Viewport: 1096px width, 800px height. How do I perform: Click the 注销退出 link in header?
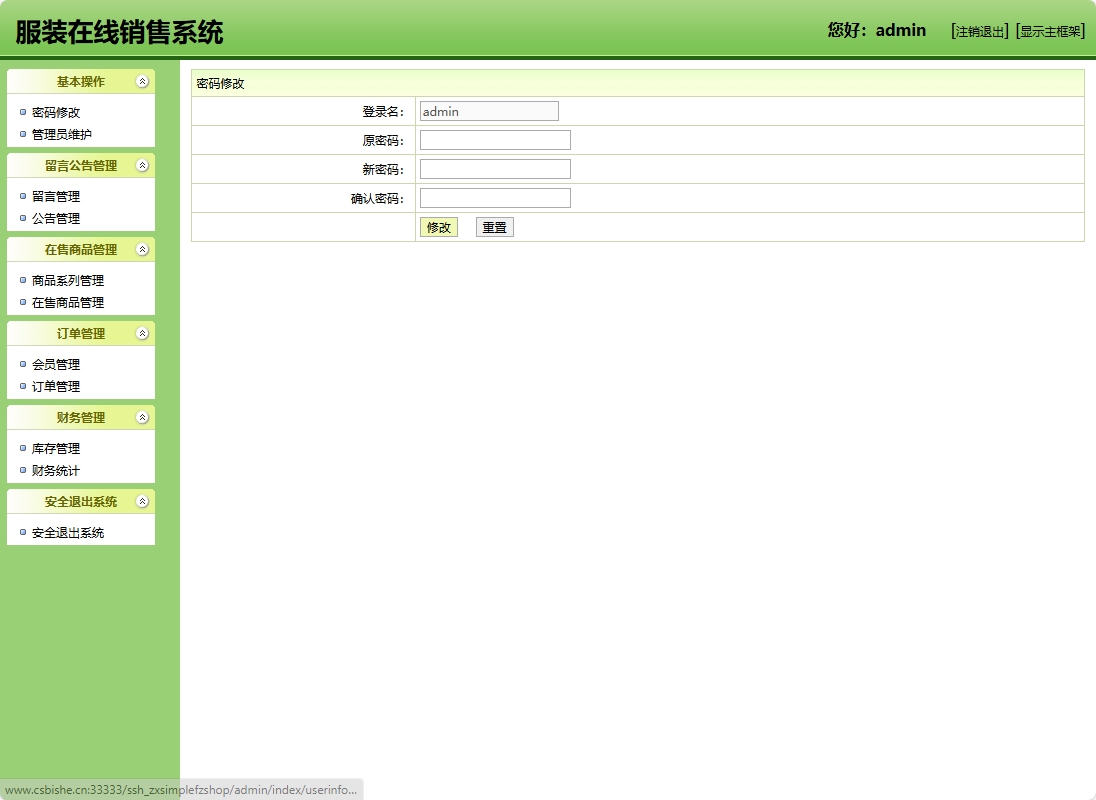click(x=979, y=31)
